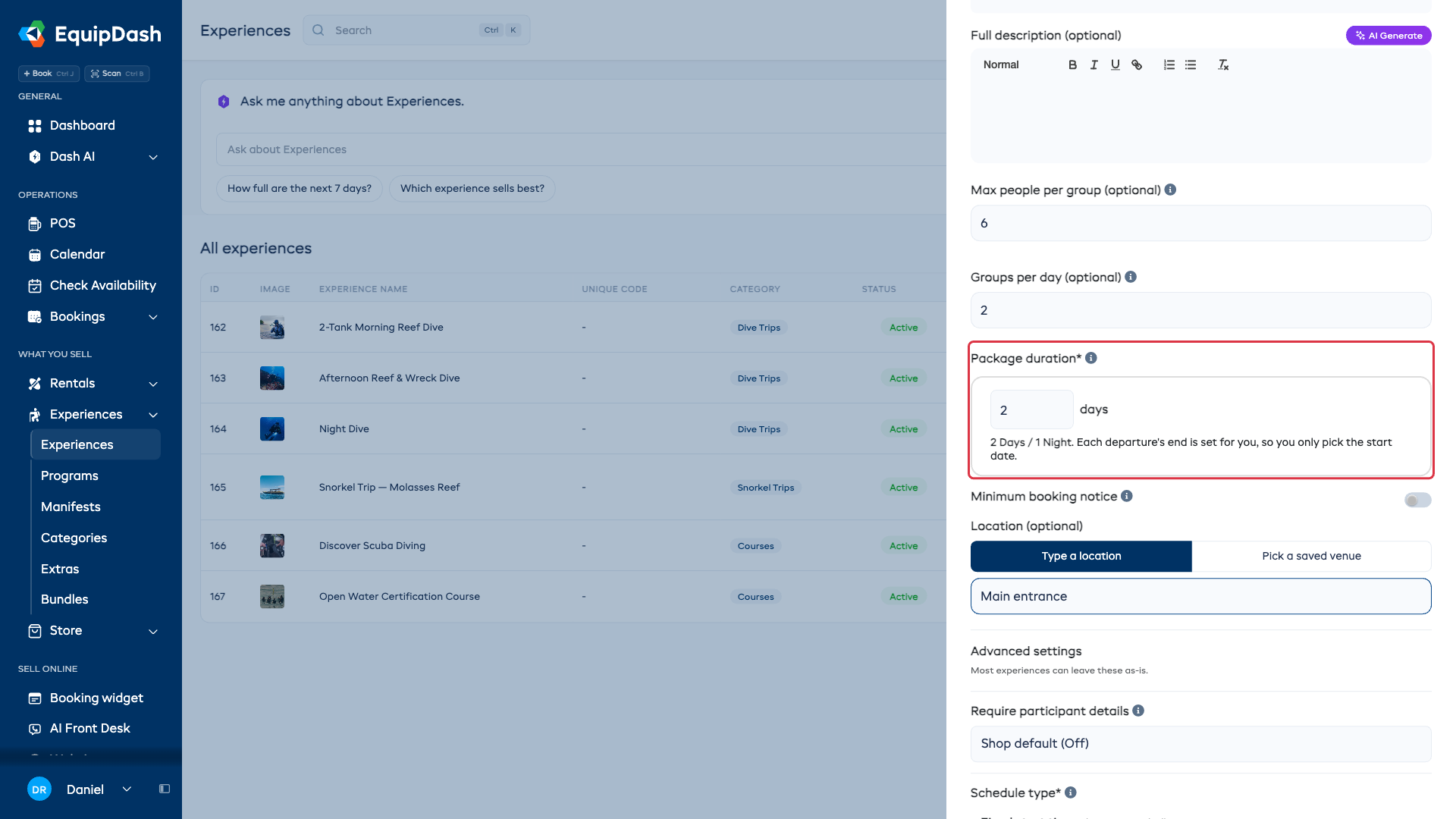Image resolution: width=1456 pixels, height=819 pixels.
Task: Switch to Type a location tab
Action: 1081,556
